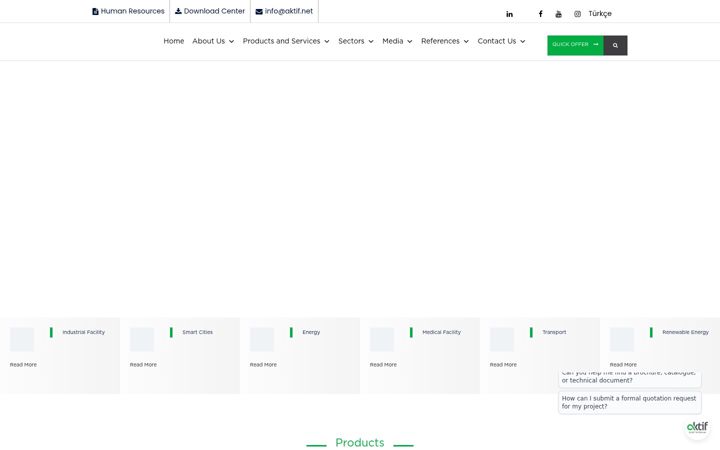Open the YouTube social icon
The width and height of the screenshot is (720, 450).
pos(558,14)
